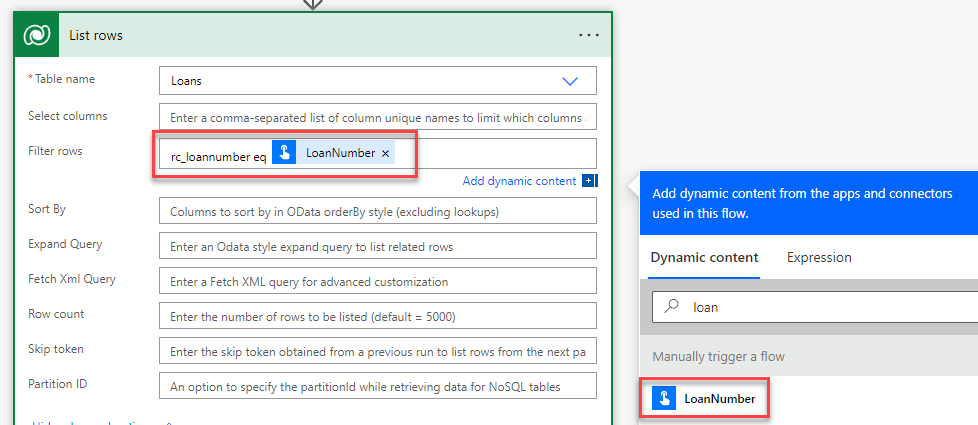Select the Dynamic content tab
Screen dimensions: 978x425
[704, 257]
